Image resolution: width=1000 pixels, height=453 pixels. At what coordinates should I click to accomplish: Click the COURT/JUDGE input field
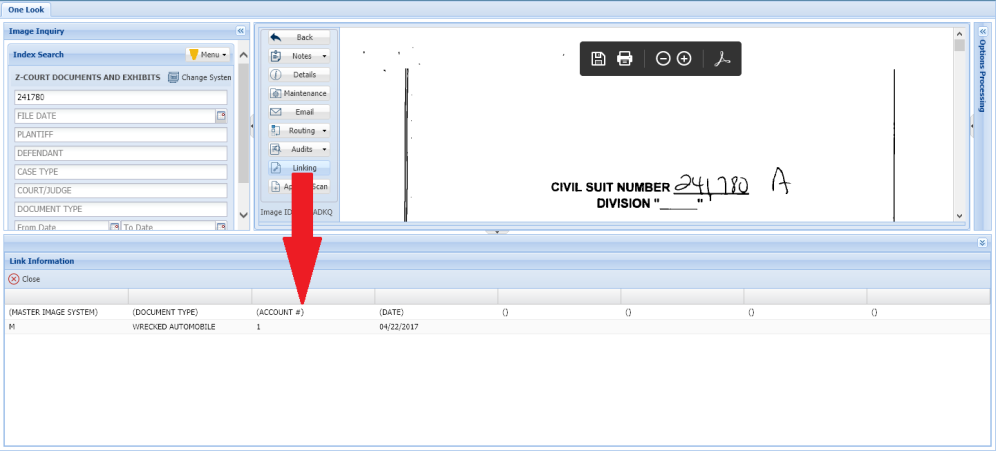tap(121, 191)
